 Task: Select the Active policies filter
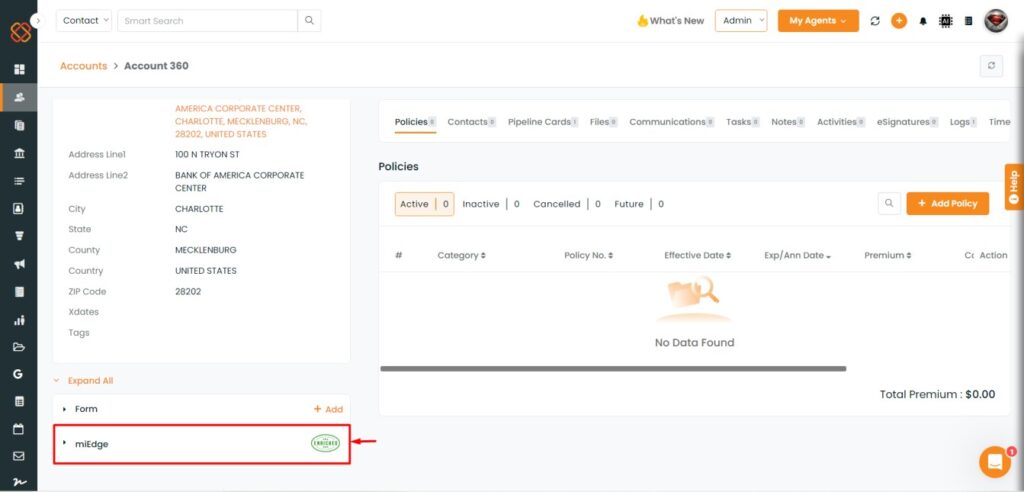(x=424, y=204)
